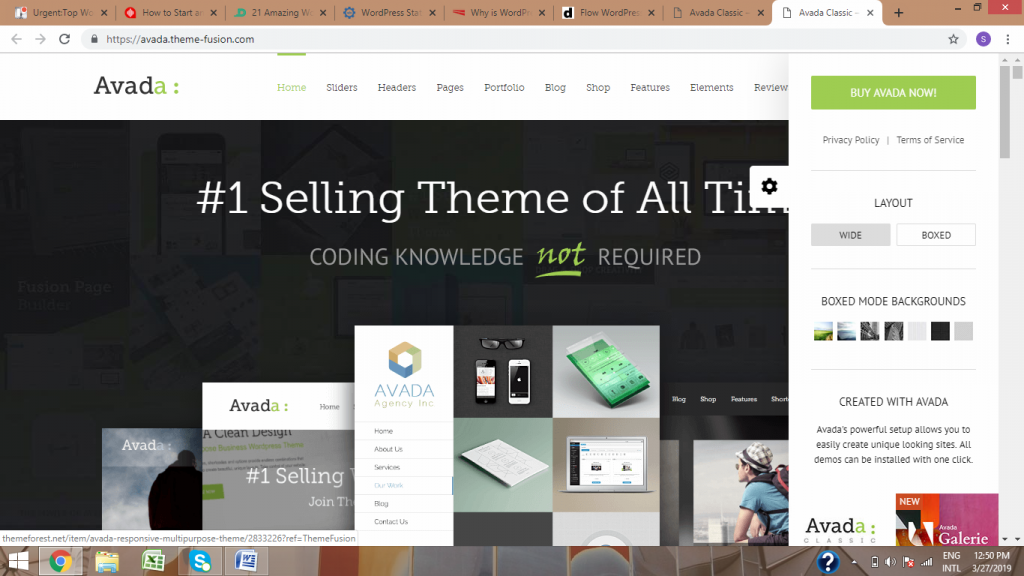Open Excel from the taskbar

point(153,562)
